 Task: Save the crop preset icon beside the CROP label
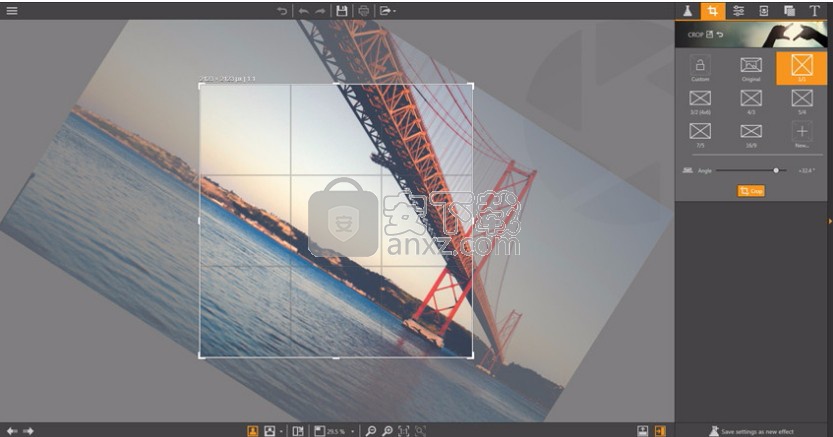coord(709,35)
